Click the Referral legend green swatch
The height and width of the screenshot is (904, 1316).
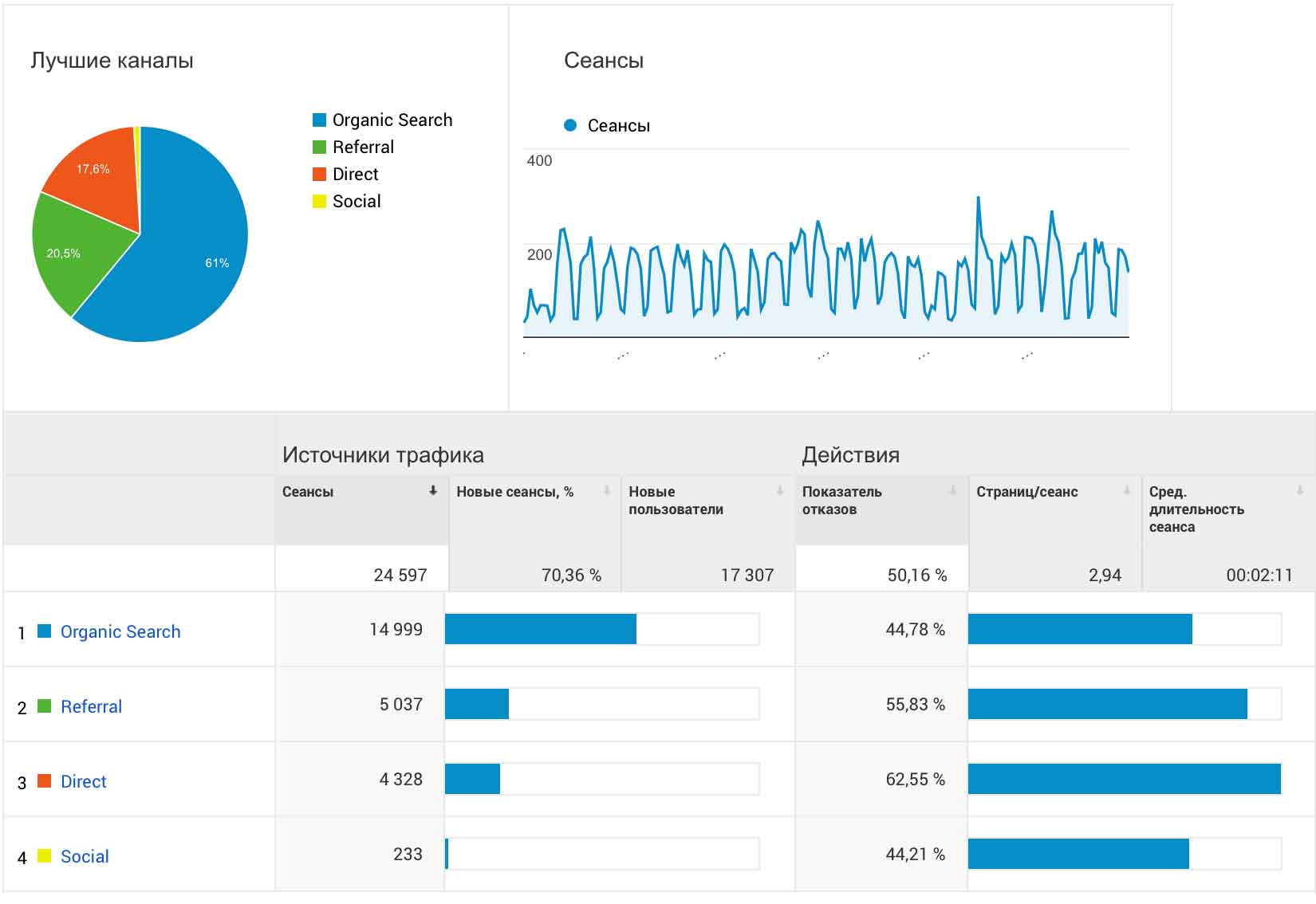tap(319, 147)
